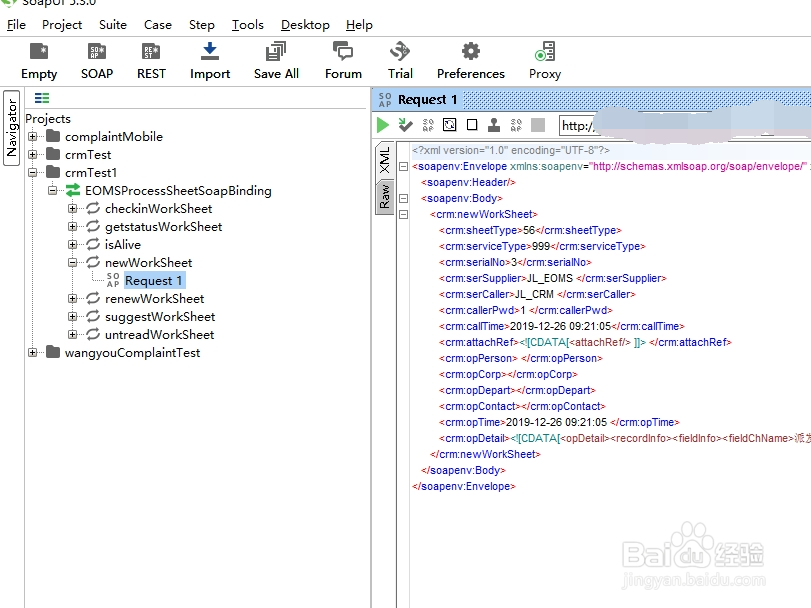Submit request with green play button
The image size is (811, 608).
pyautogui.click(x=383, y=125)
